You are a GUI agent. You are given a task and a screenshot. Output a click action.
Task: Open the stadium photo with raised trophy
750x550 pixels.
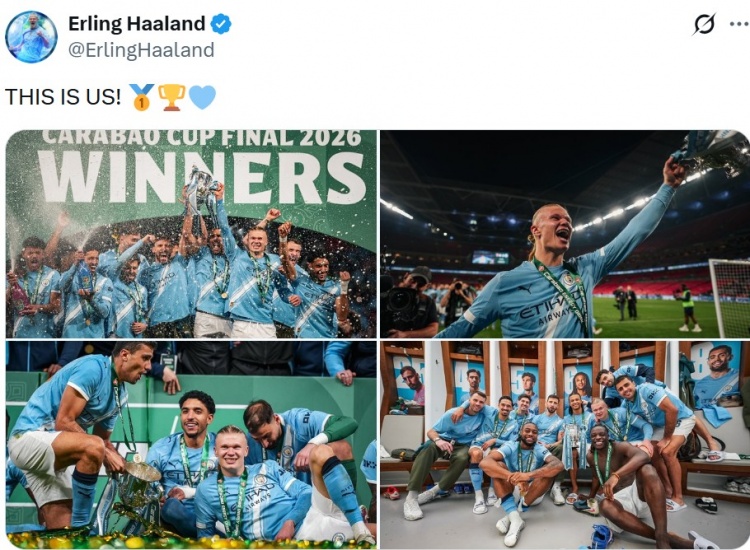click(565, 234)
